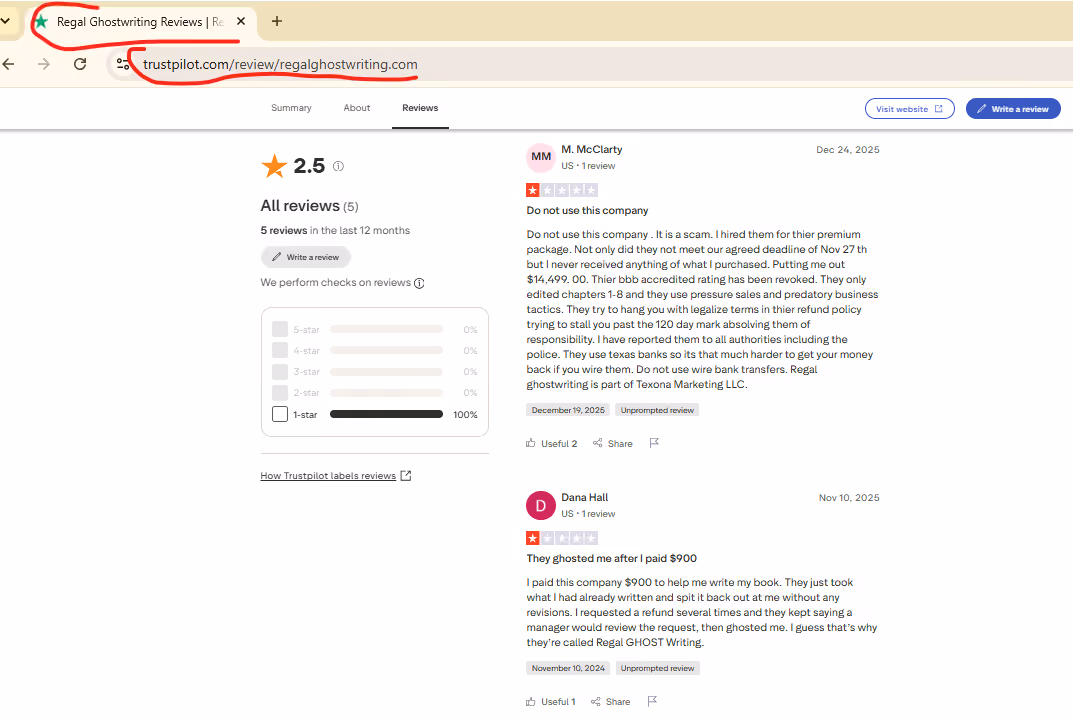Open M. McClarty's reviewer profile name
The height and width of the screenshot is (721, 1073).
[592, 149]
